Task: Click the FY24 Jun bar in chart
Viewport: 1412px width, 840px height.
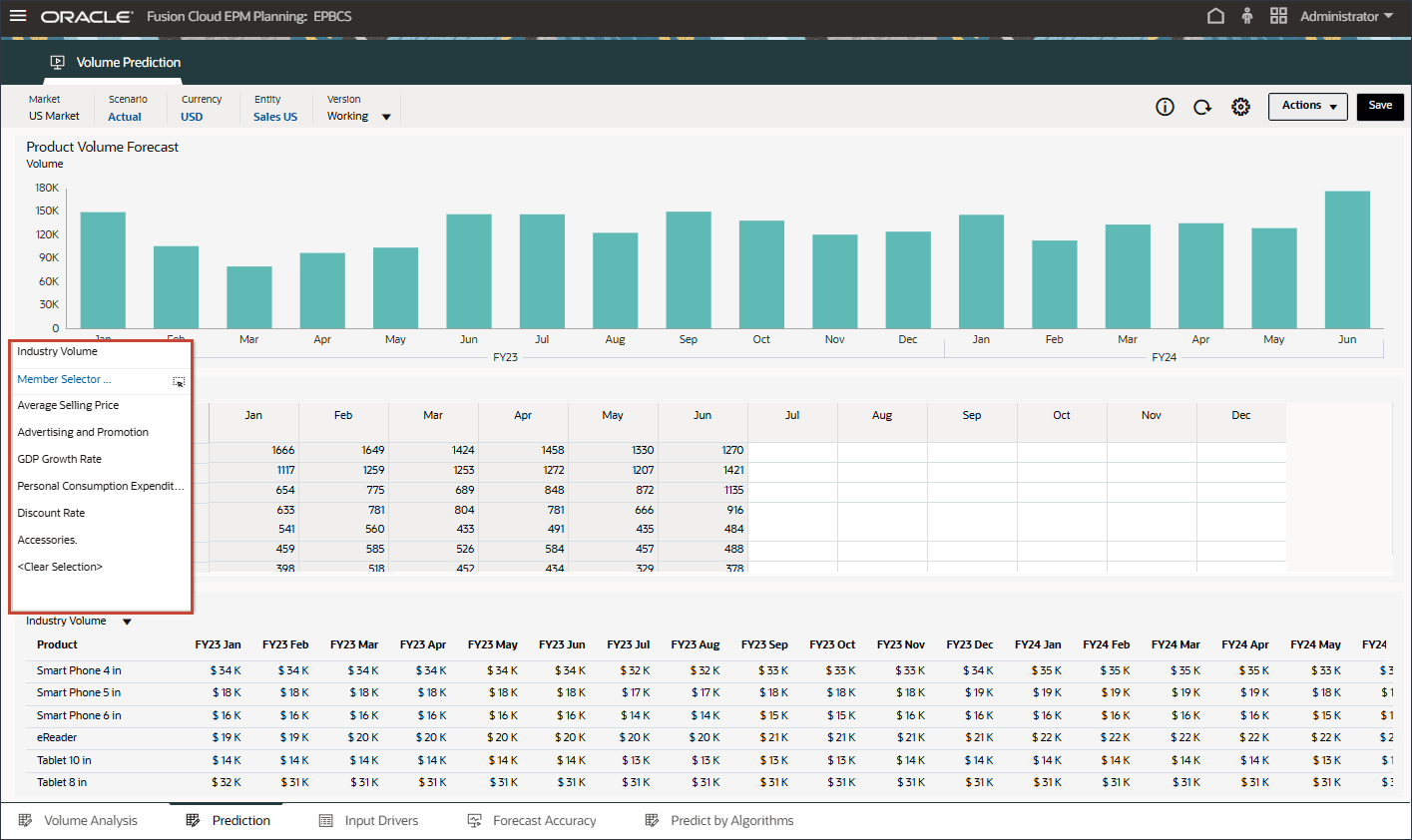Action: click(x=1347, y=259)
